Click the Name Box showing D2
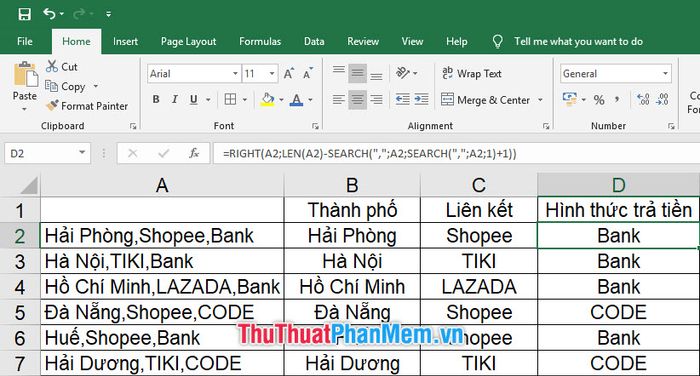 point(47,154)
